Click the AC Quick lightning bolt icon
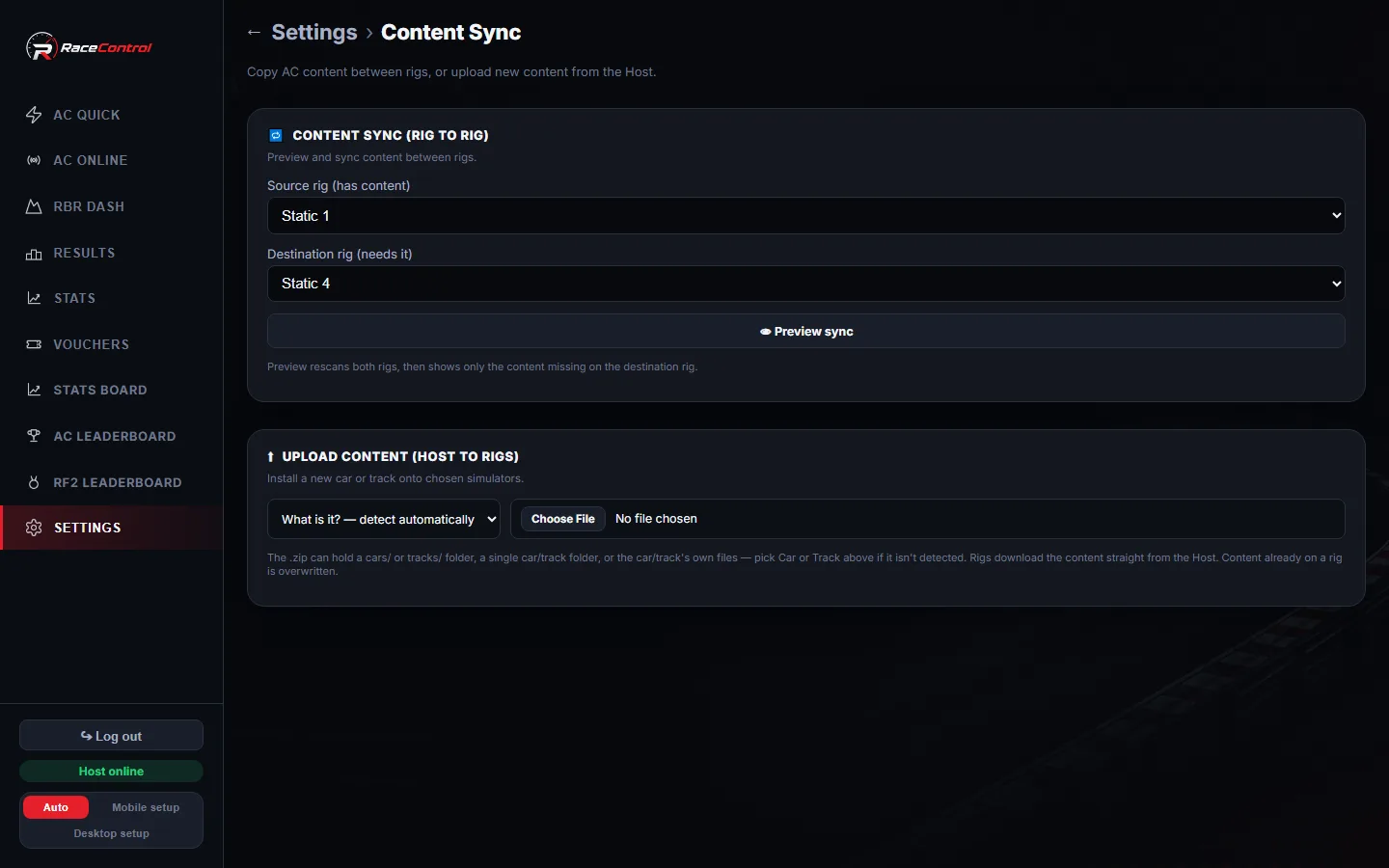Image resolution: width=1389 pixels, height=868 pixels. click(34, 115)
